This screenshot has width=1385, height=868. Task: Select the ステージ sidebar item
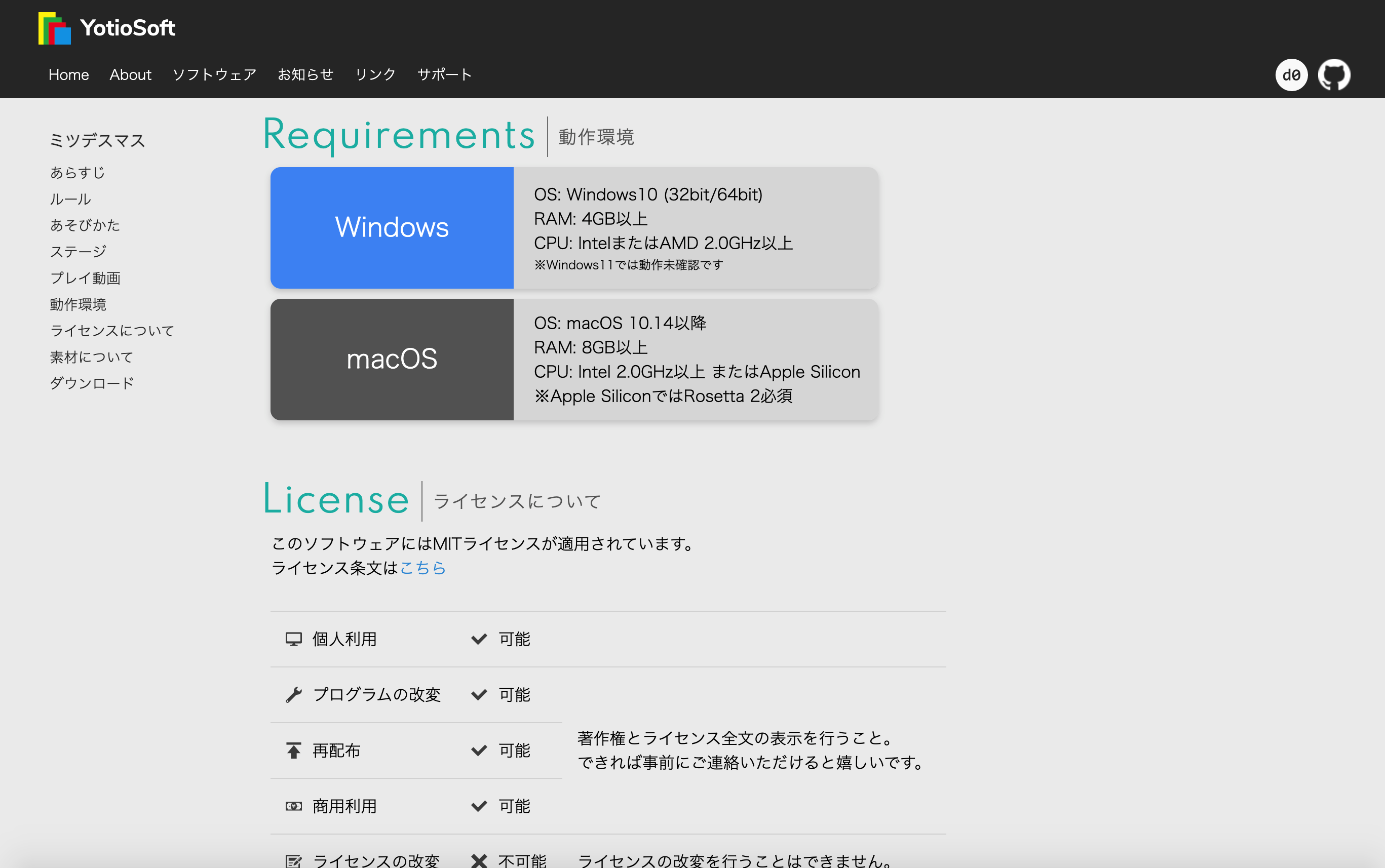pyautogui.click(x=78, y=252)
